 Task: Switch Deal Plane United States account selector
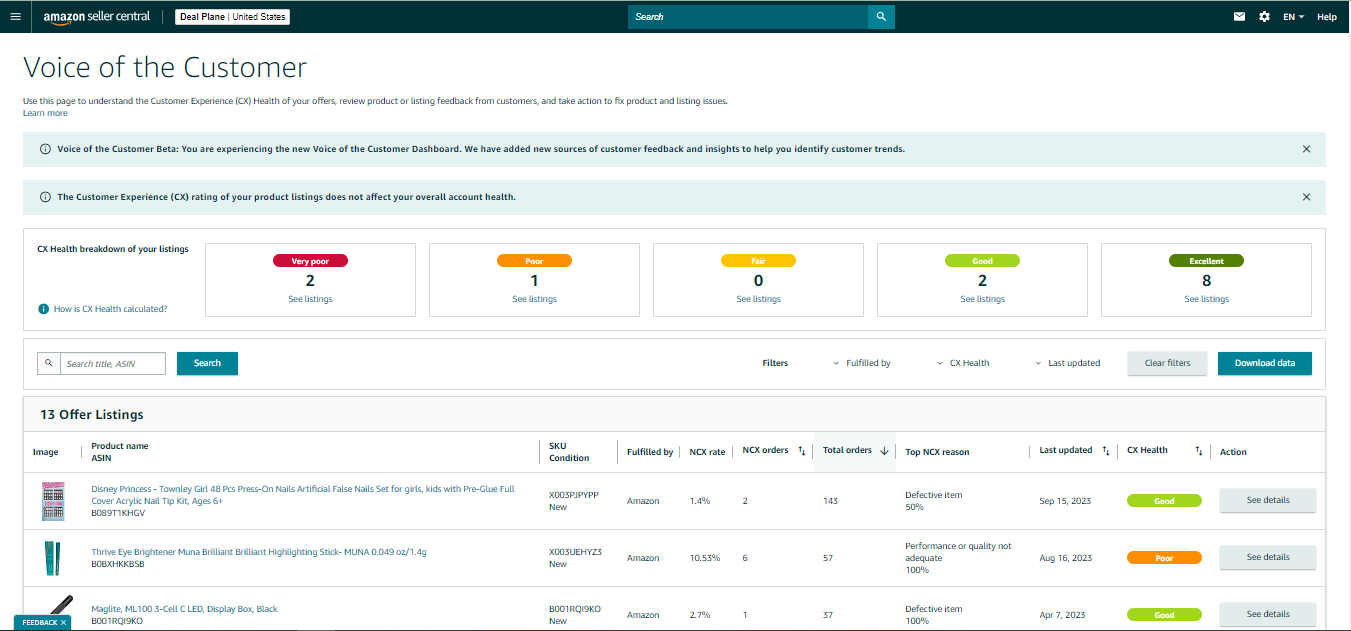[x=232, y=17]
